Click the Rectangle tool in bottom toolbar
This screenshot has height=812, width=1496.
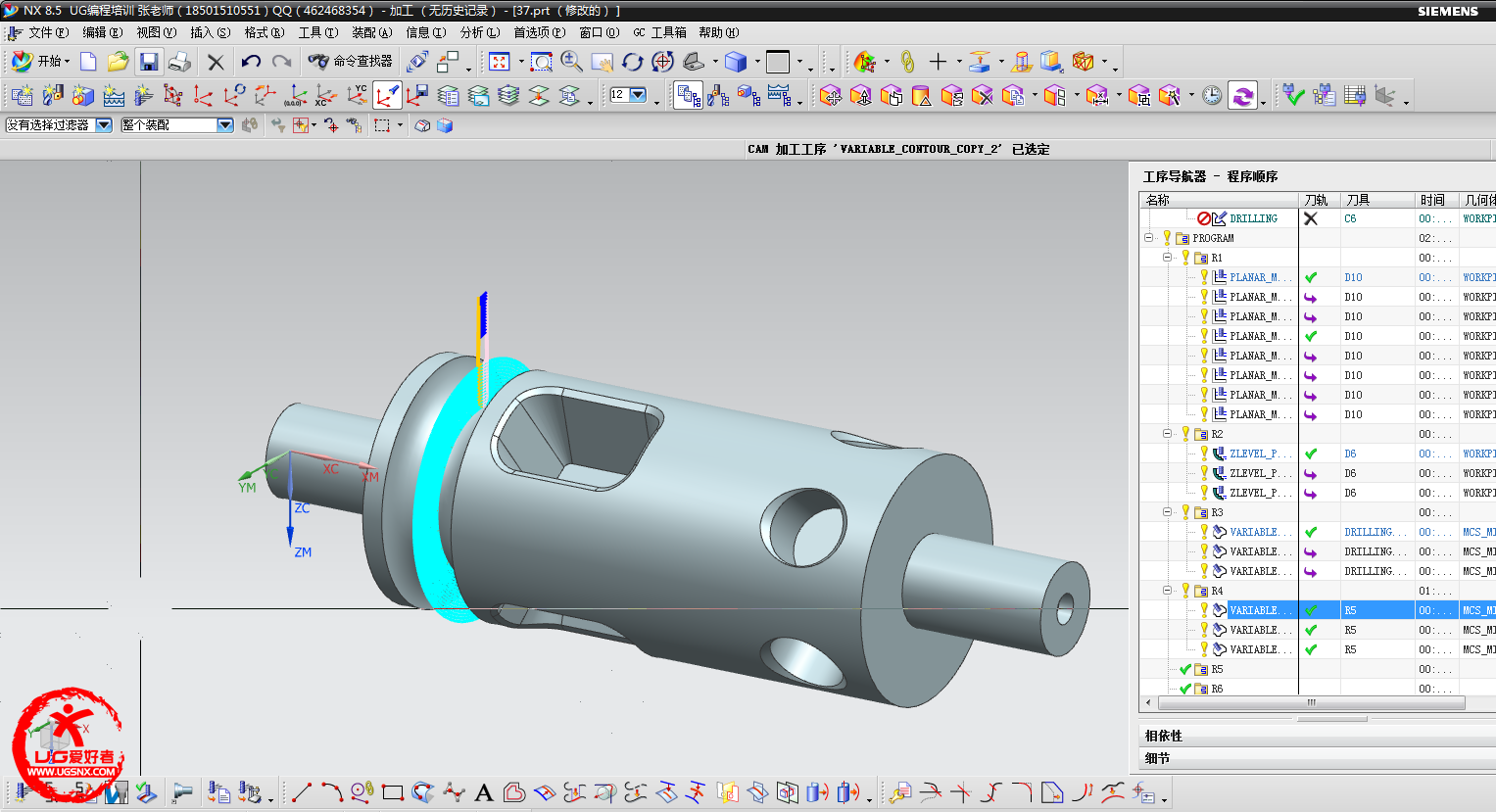393,792
